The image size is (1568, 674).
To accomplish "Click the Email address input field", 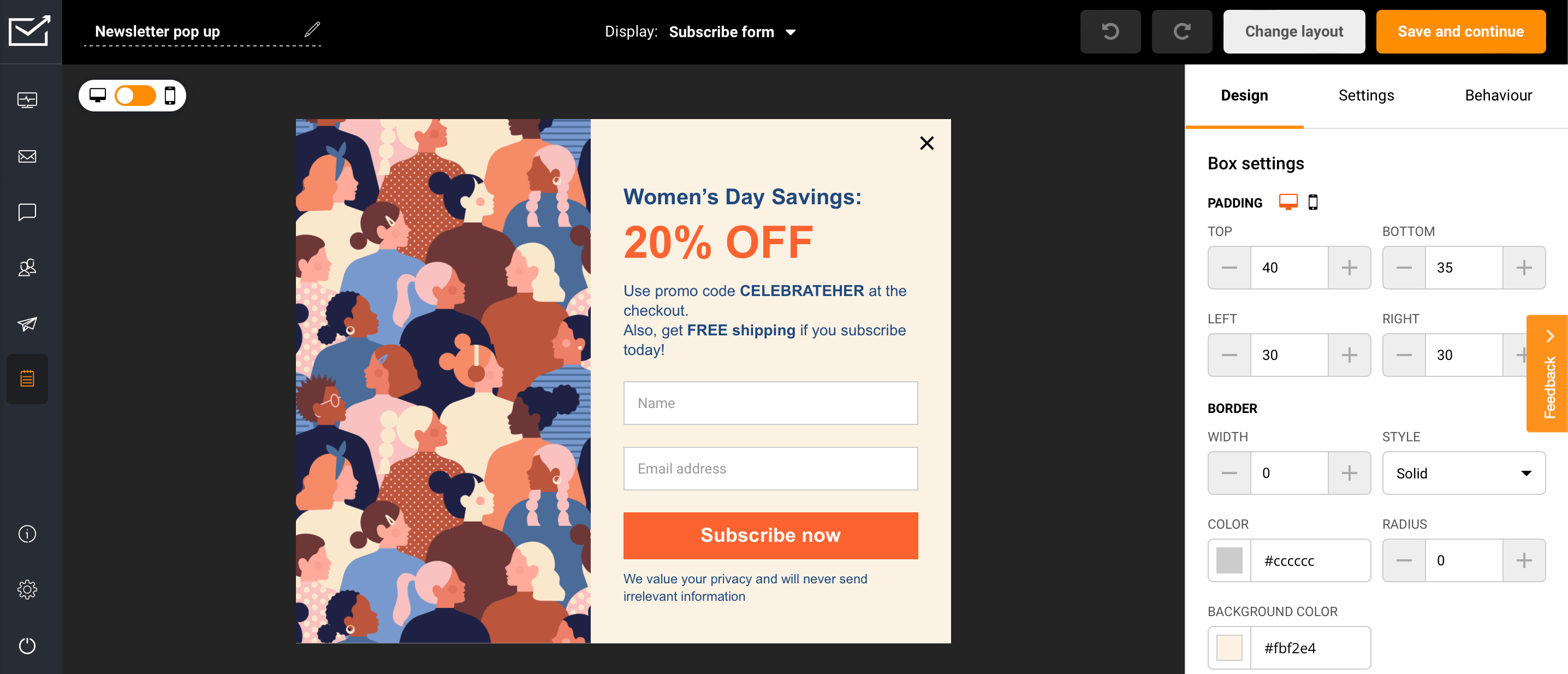I will [770, 469].
